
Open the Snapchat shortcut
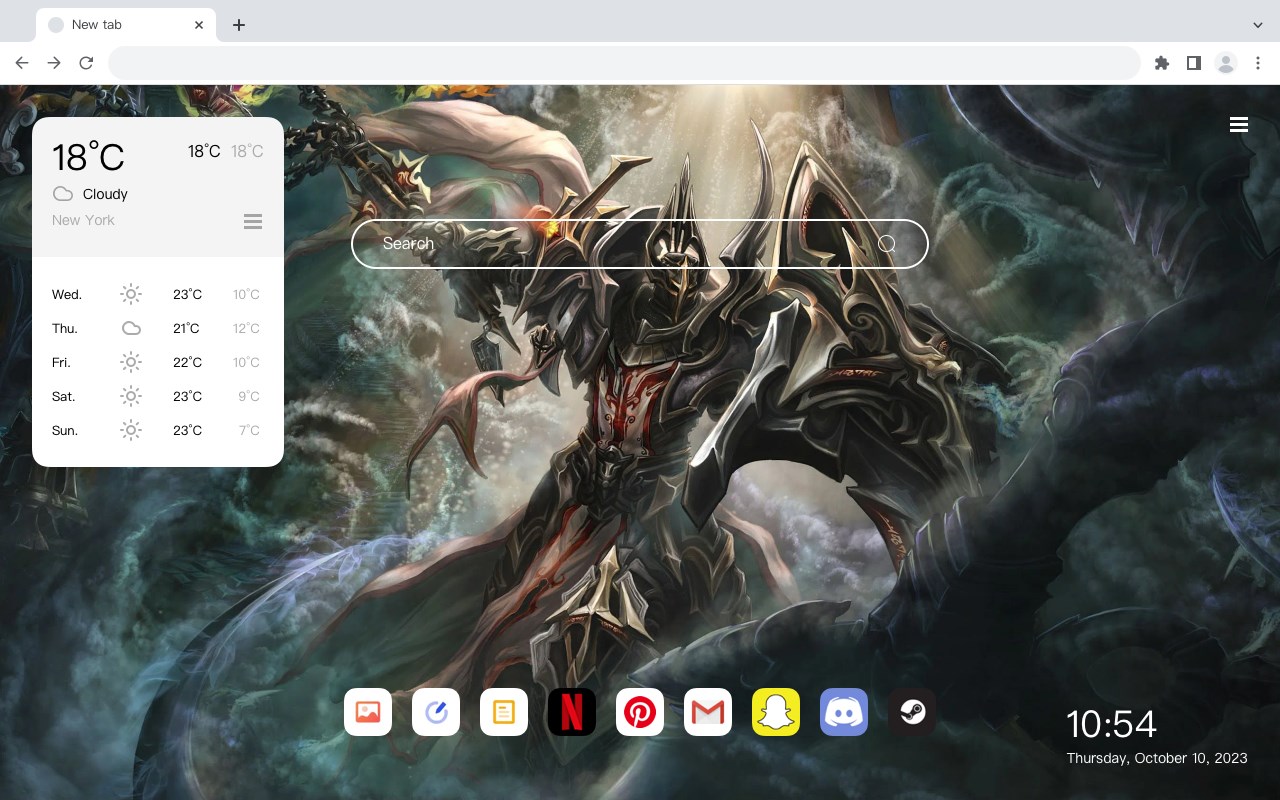tap(776, 712)
